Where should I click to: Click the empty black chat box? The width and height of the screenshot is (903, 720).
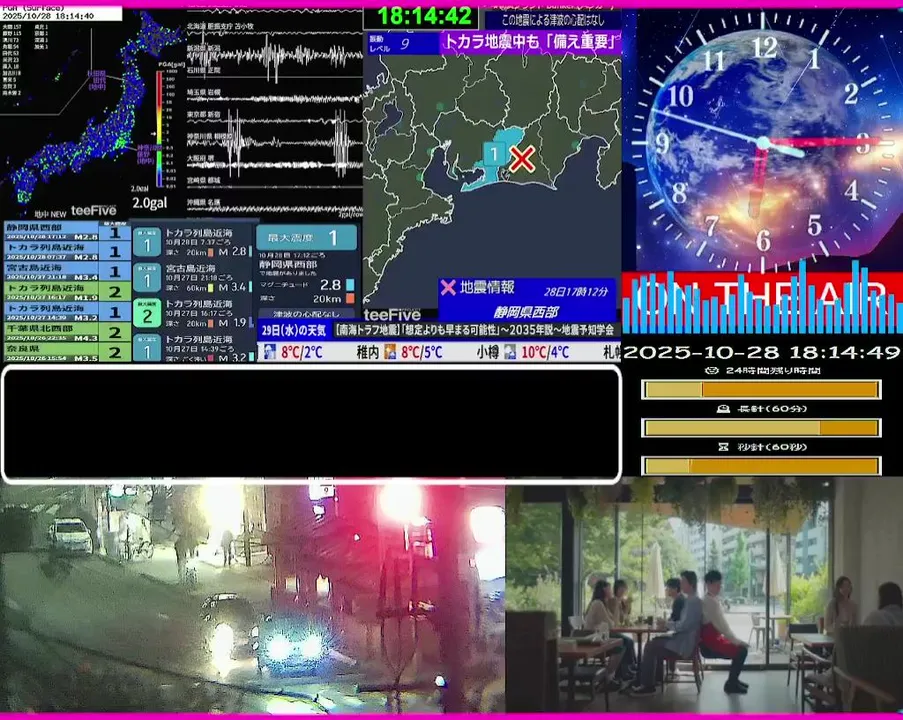pos(312,424)
